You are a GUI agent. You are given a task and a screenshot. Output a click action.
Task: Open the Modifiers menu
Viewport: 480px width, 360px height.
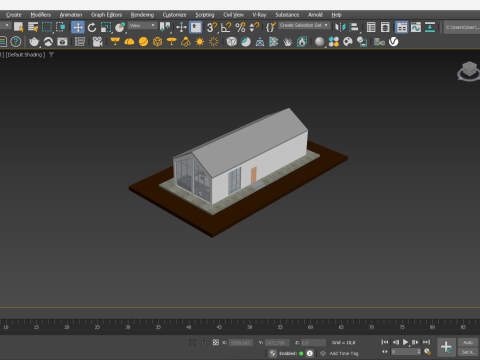pos(41,15)
